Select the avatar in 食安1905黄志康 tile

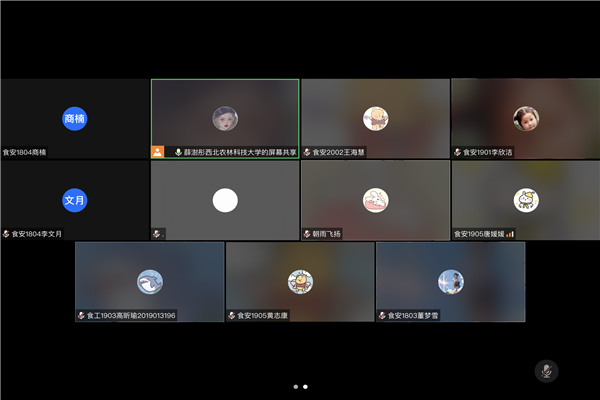pyautogui.click(x=300, y=281)
